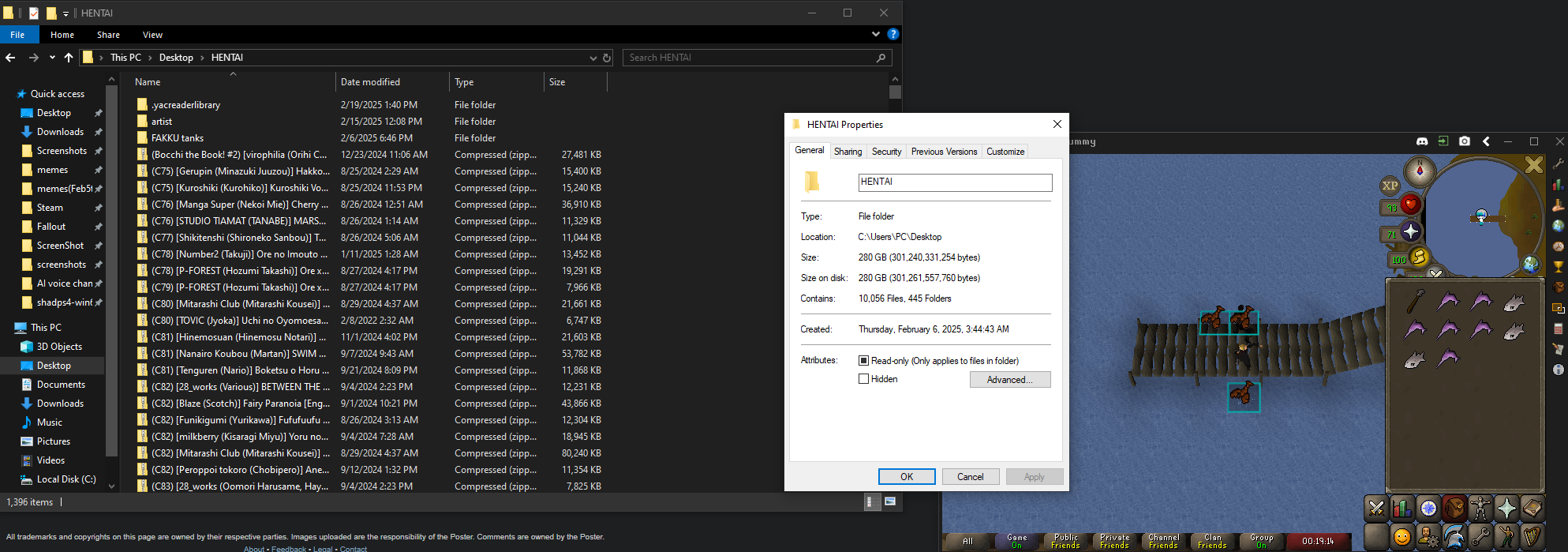Expand the breadcrumb chevron after This PC

148,58
